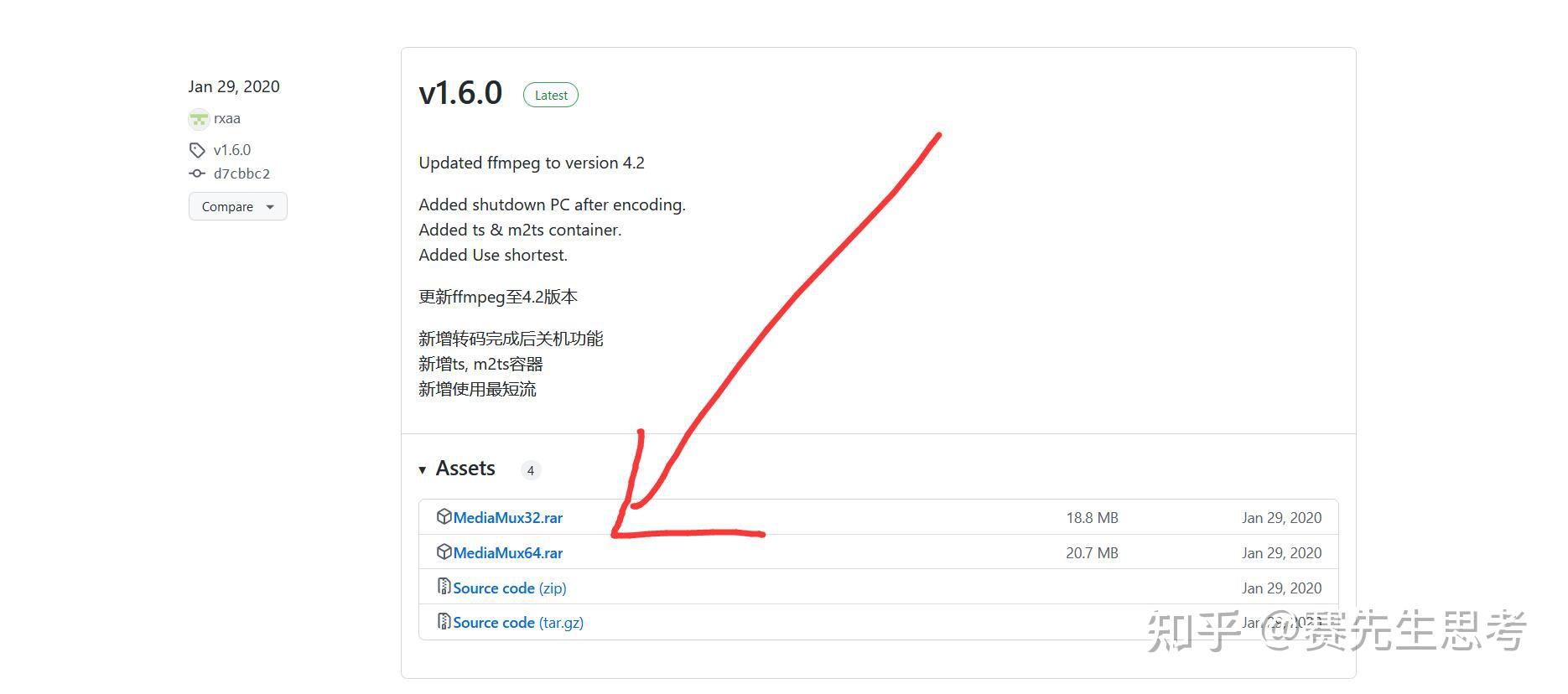Click the package icon for MediaMux32.rar
Image resolution: width=1568 pixels, height=694 pixels.
pyautogui.click(x=444, y=516)
